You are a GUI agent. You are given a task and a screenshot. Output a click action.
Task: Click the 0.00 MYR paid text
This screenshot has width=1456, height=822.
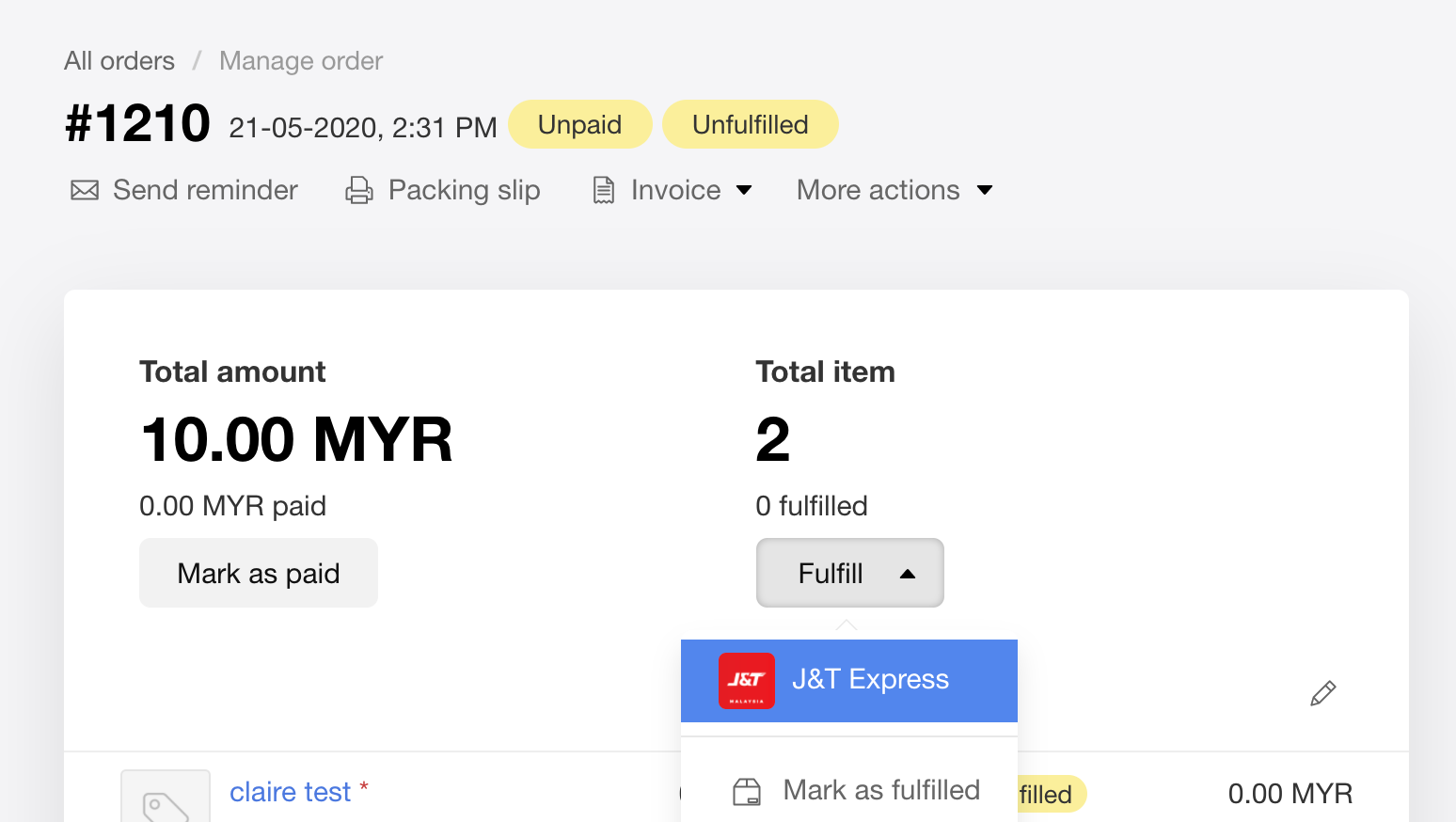tap(233, 506)
